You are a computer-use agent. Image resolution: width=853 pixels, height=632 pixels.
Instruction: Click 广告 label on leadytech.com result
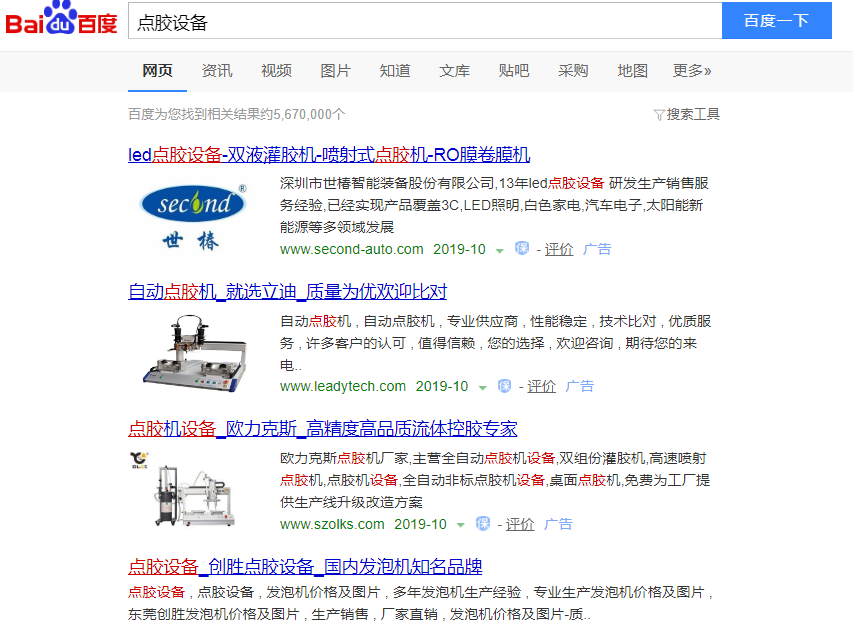point(579,386)
